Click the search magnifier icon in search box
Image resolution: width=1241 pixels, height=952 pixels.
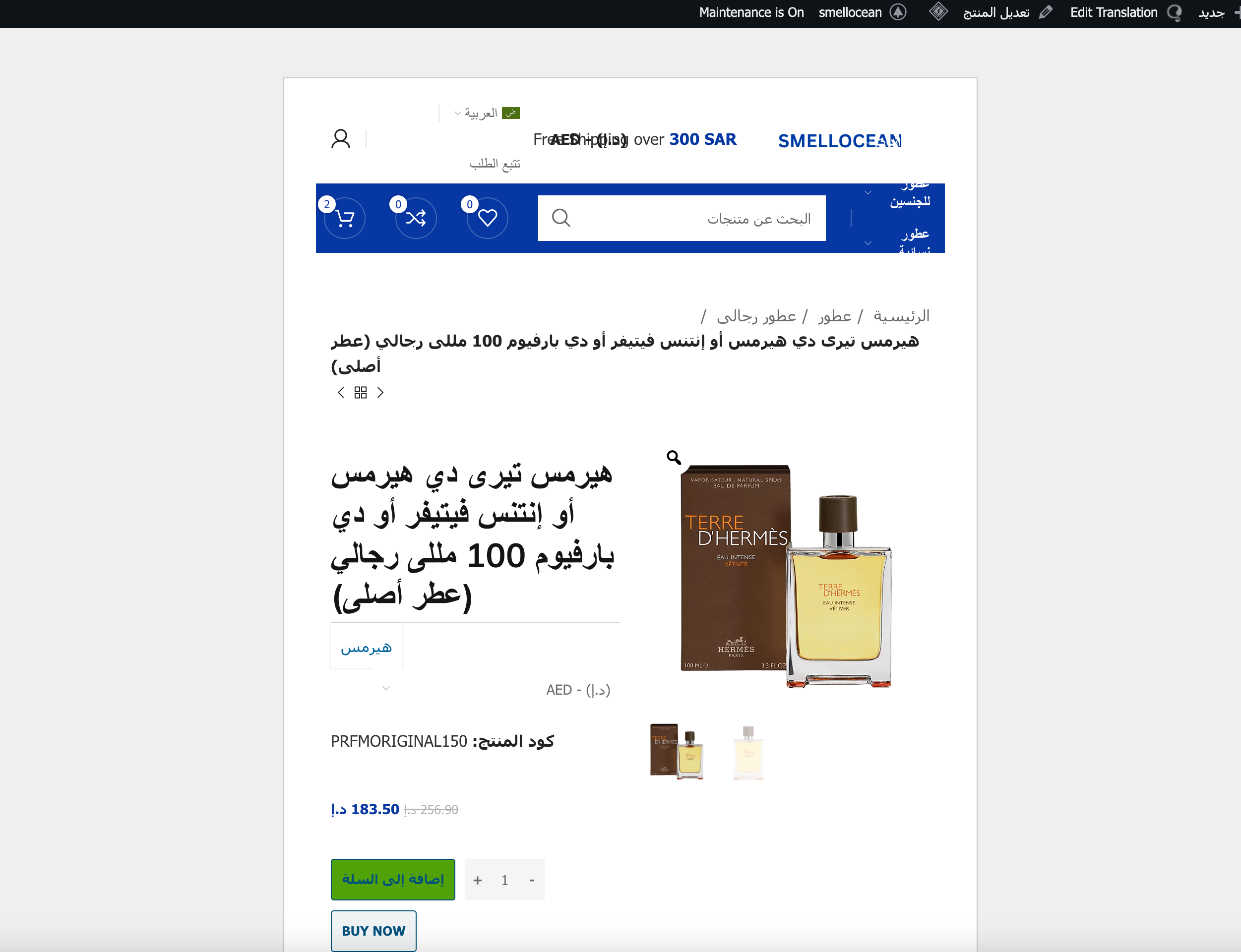560,218
